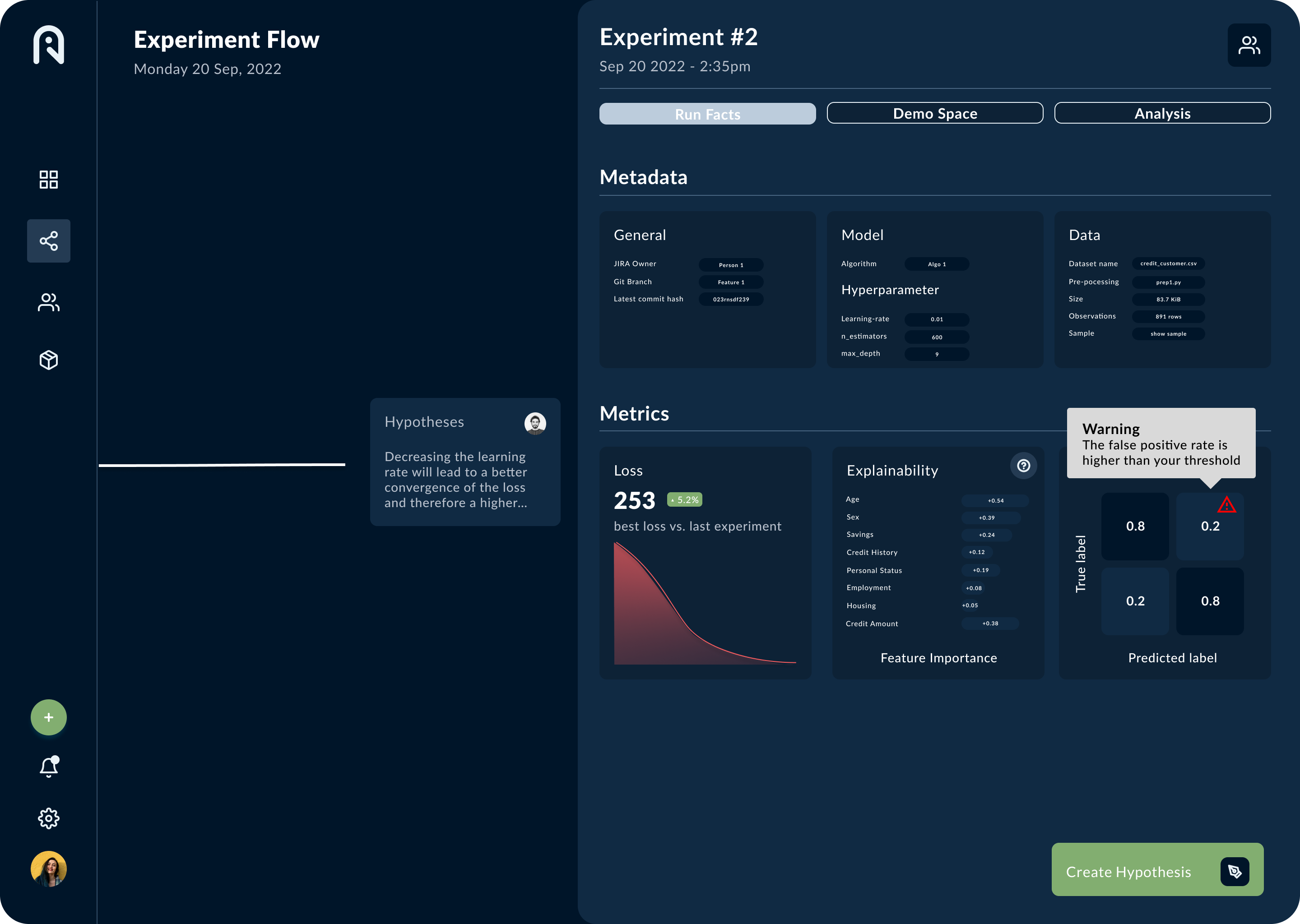
Task: Switch to the Demo Space tab
Action: [935, 113]
